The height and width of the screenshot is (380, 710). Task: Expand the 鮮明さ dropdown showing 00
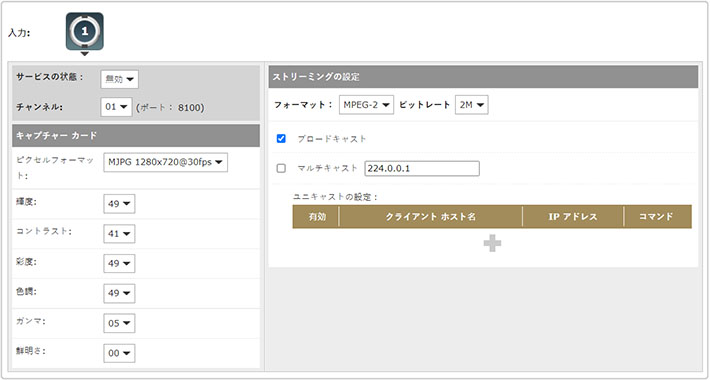[x=119, y=353]
